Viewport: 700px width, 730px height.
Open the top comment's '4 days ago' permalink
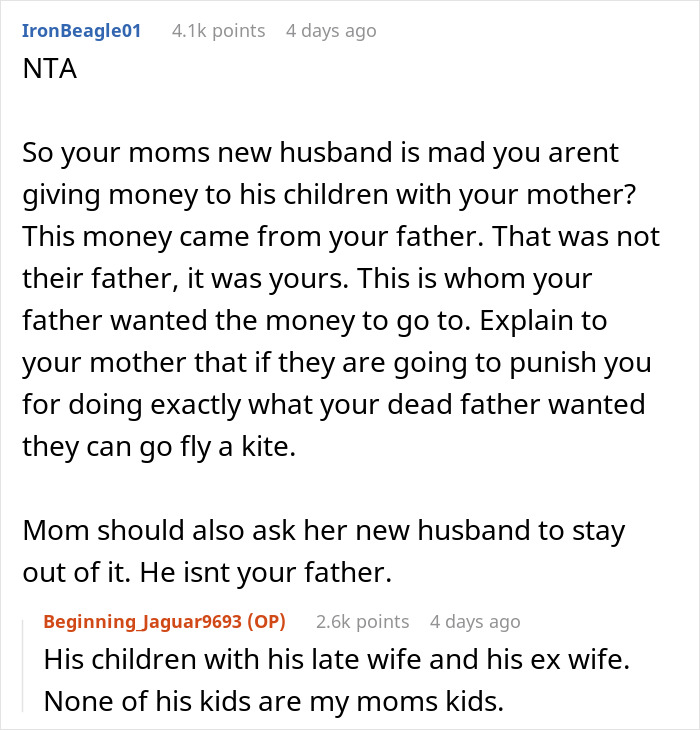331,30
